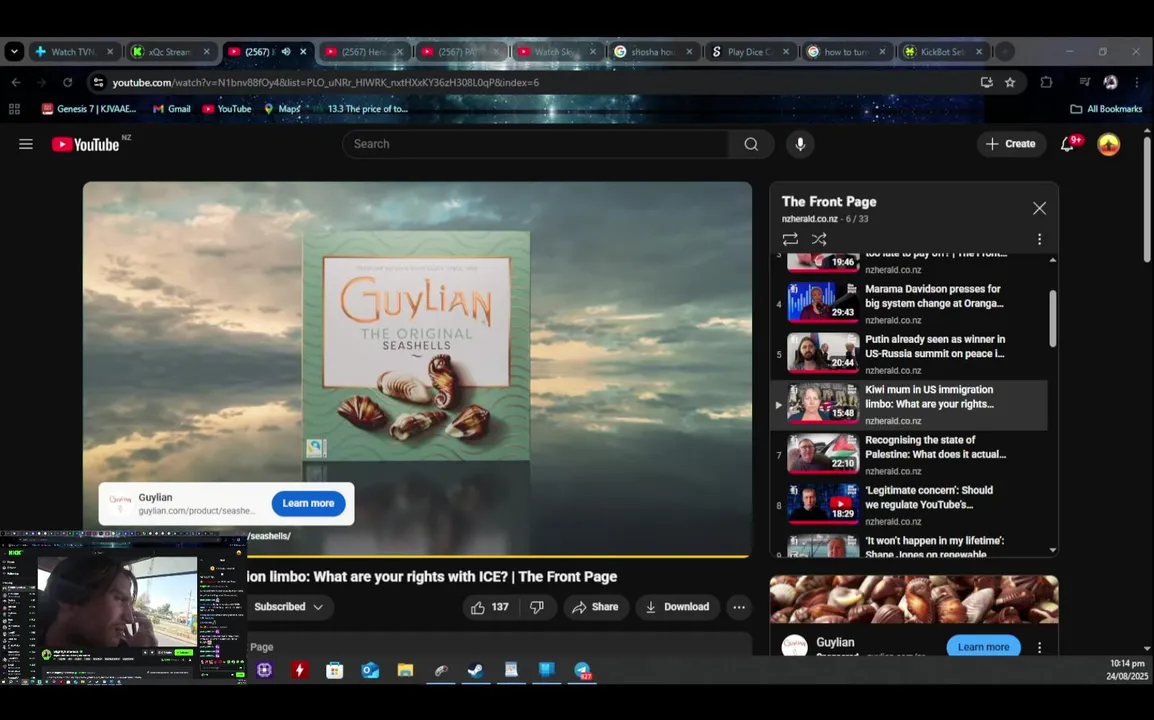Open the YouTube guide hamburger menu
Image resolution: width=1154 pixels, height=720 pixels.
point(26,144)
